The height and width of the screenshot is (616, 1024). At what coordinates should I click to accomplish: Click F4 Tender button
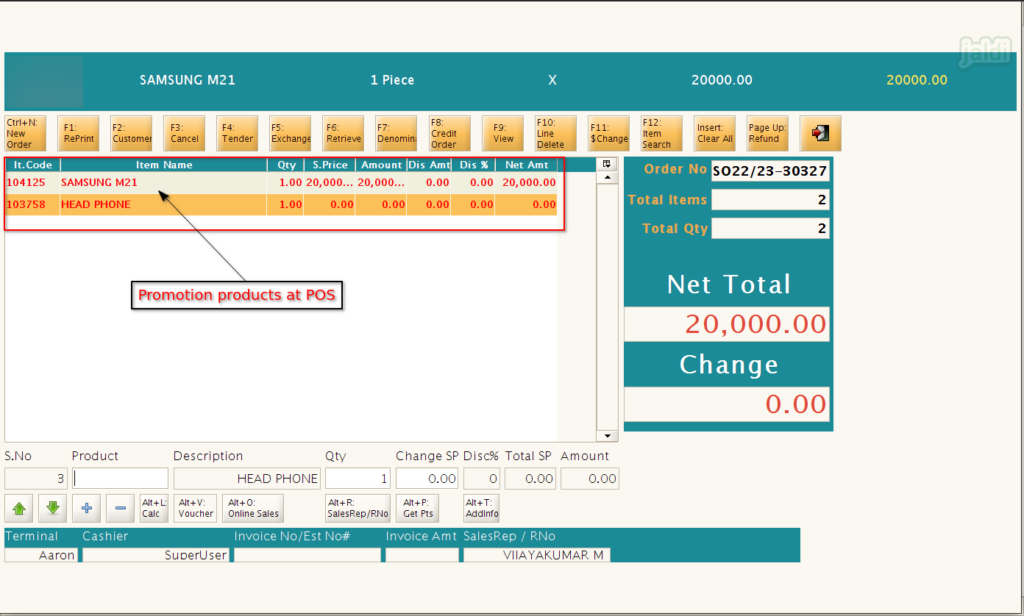click(x=237, y=133)
